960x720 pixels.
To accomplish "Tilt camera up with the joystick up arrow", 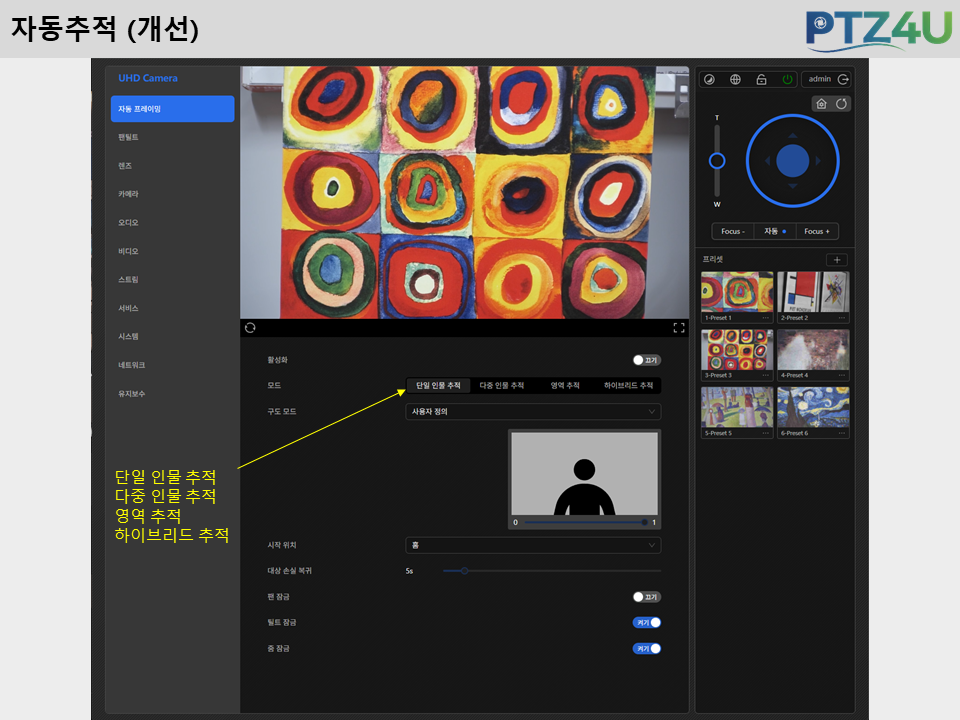I will coord(793,135).
